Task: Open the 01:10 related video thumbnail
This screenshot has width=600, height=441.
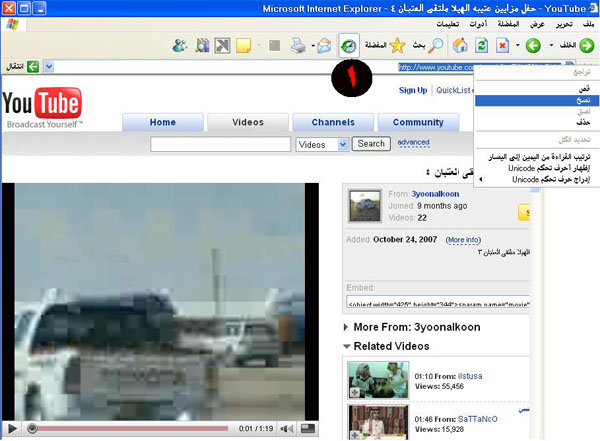Action: click(x=378, y=381)
